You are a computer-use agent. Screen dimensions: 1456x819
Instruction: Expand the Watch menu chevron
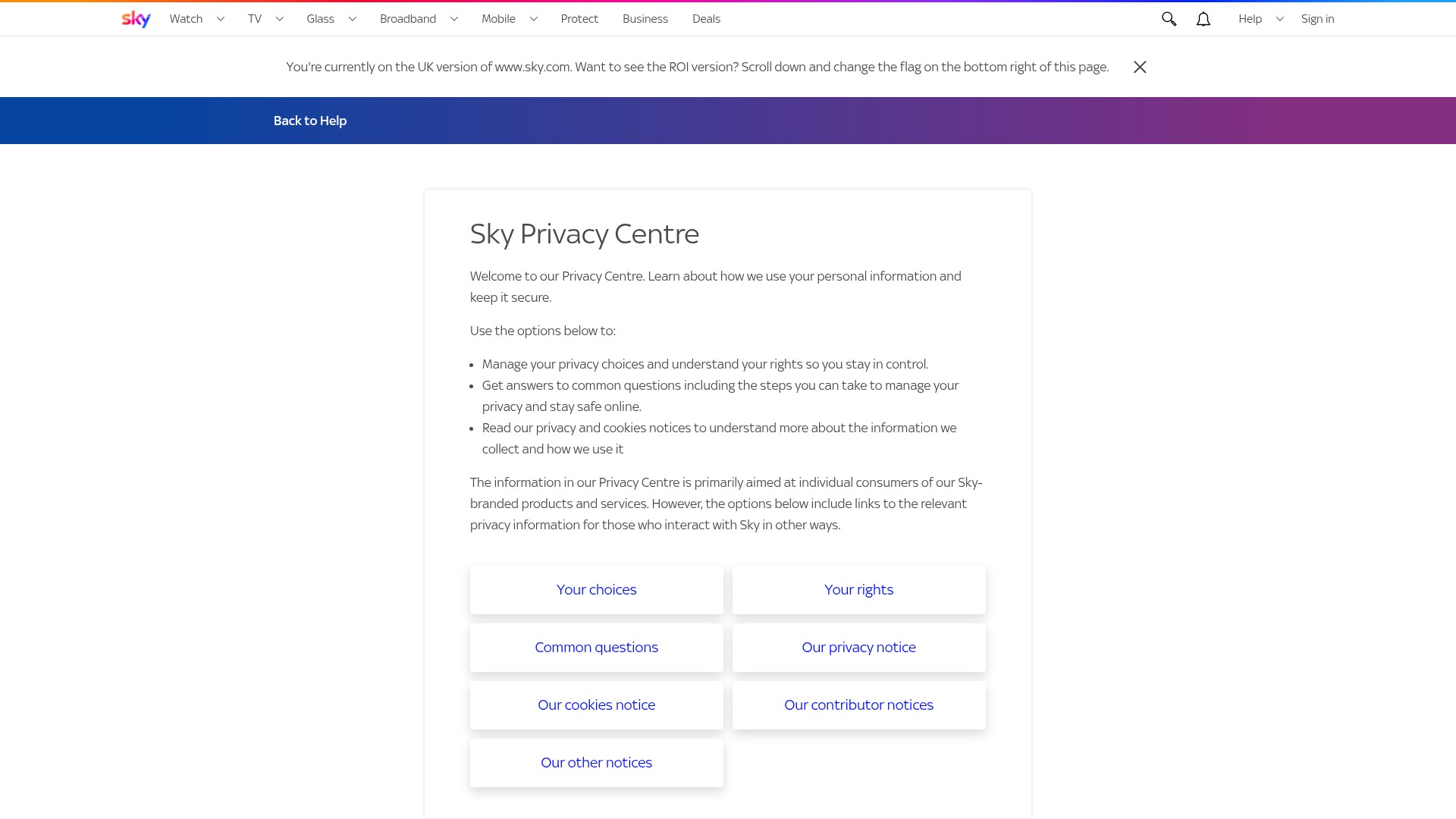click(x=221, y=19)
